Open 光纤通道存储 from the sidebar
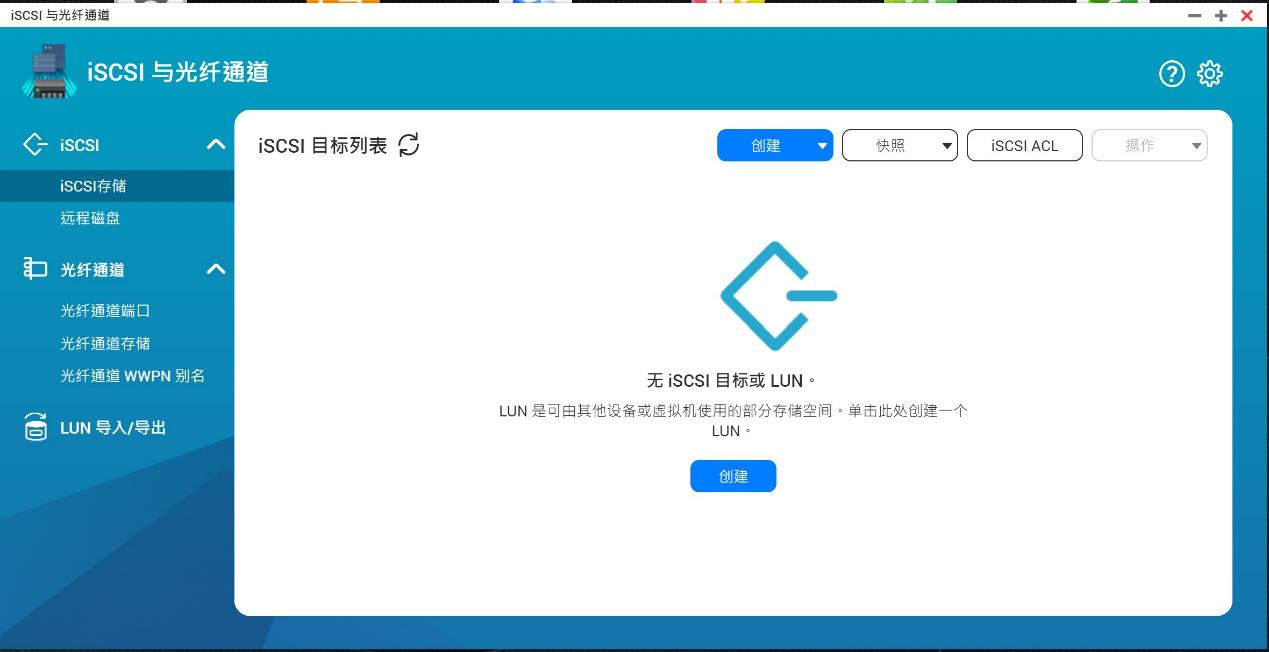The width and height of the screenshot is (1269, 652). coord(104,343)
